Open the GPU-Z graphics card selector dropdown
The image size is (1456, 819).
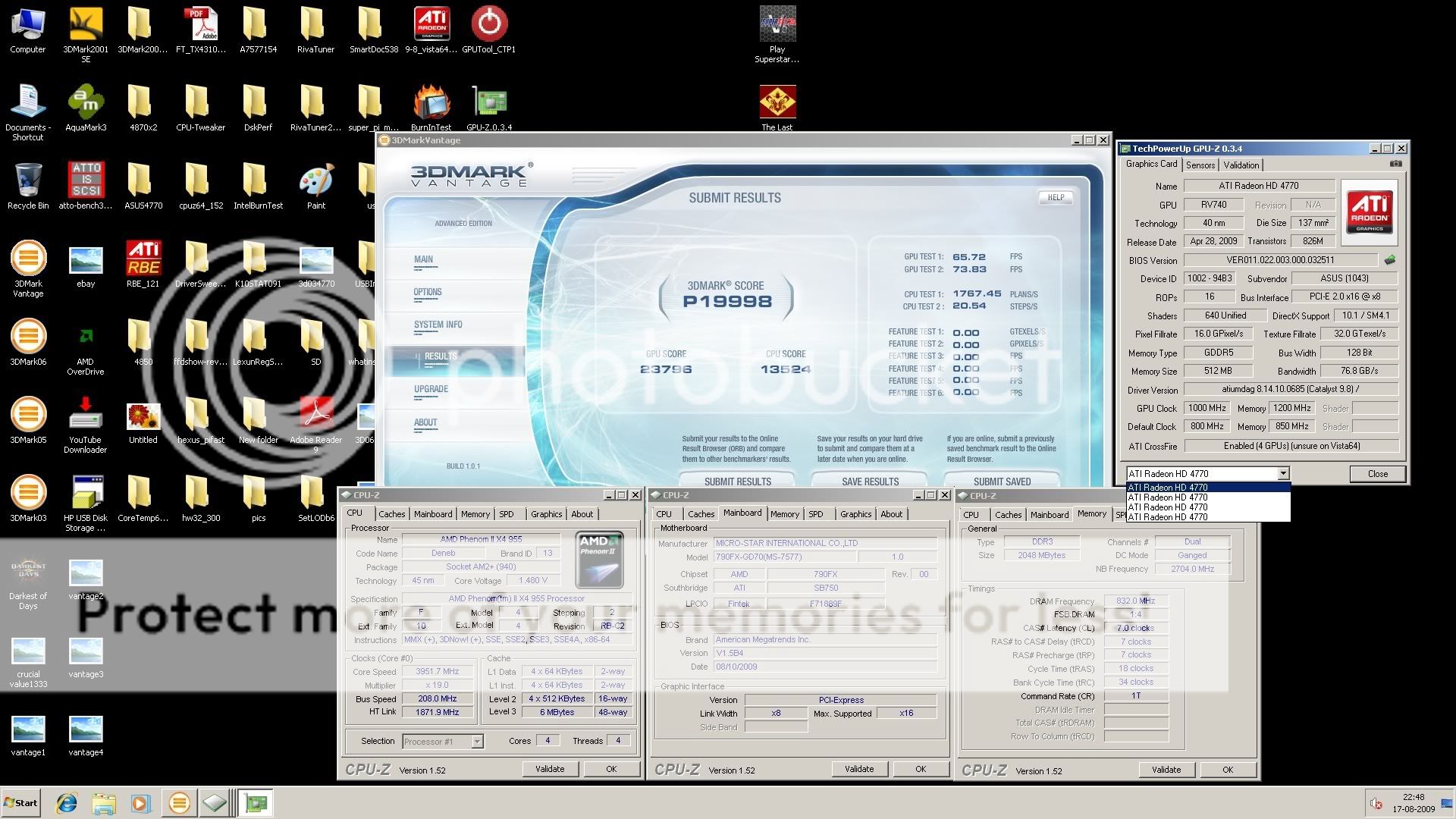pos(1283,473)
